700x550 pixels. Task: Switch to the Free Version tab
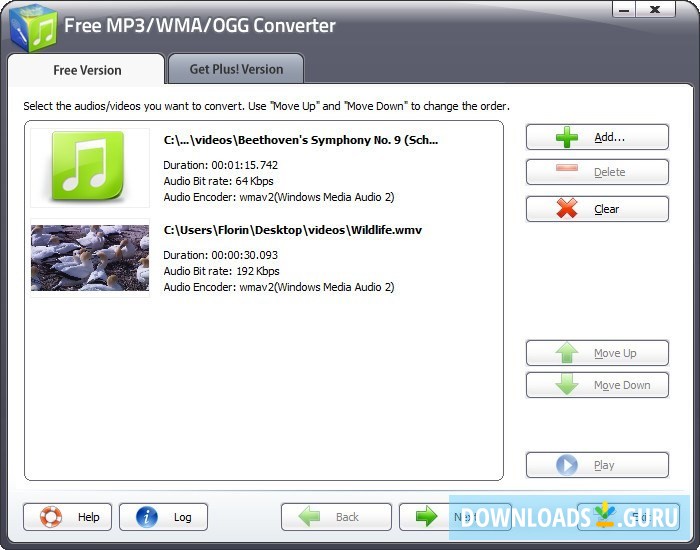(87, 70)
